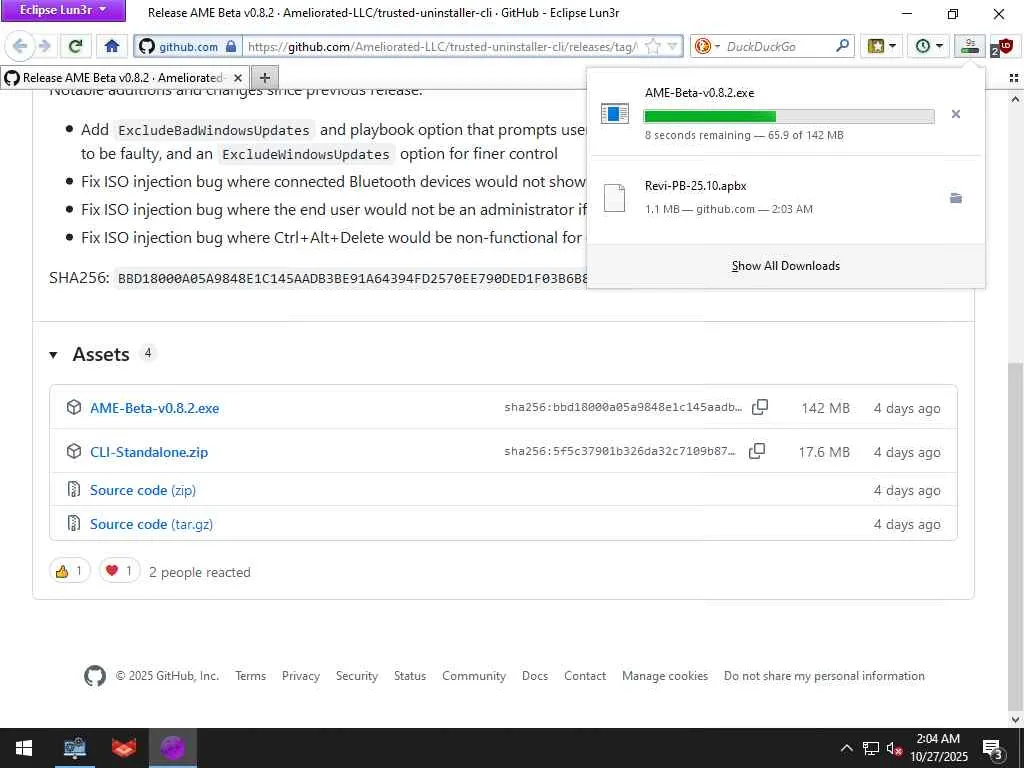Click the muted volume tray icon
Screen dimensions: 1024x768
click(x=894, y=748)
